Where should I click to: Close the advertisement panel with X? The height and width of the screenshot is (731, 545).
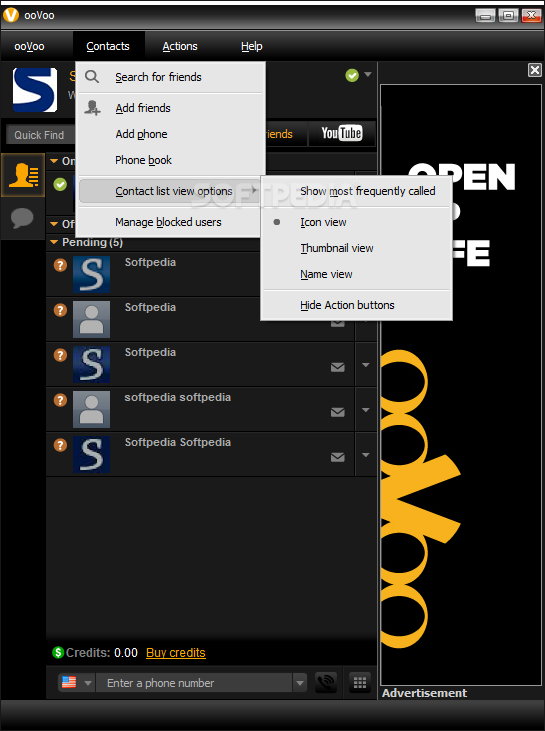535,70
